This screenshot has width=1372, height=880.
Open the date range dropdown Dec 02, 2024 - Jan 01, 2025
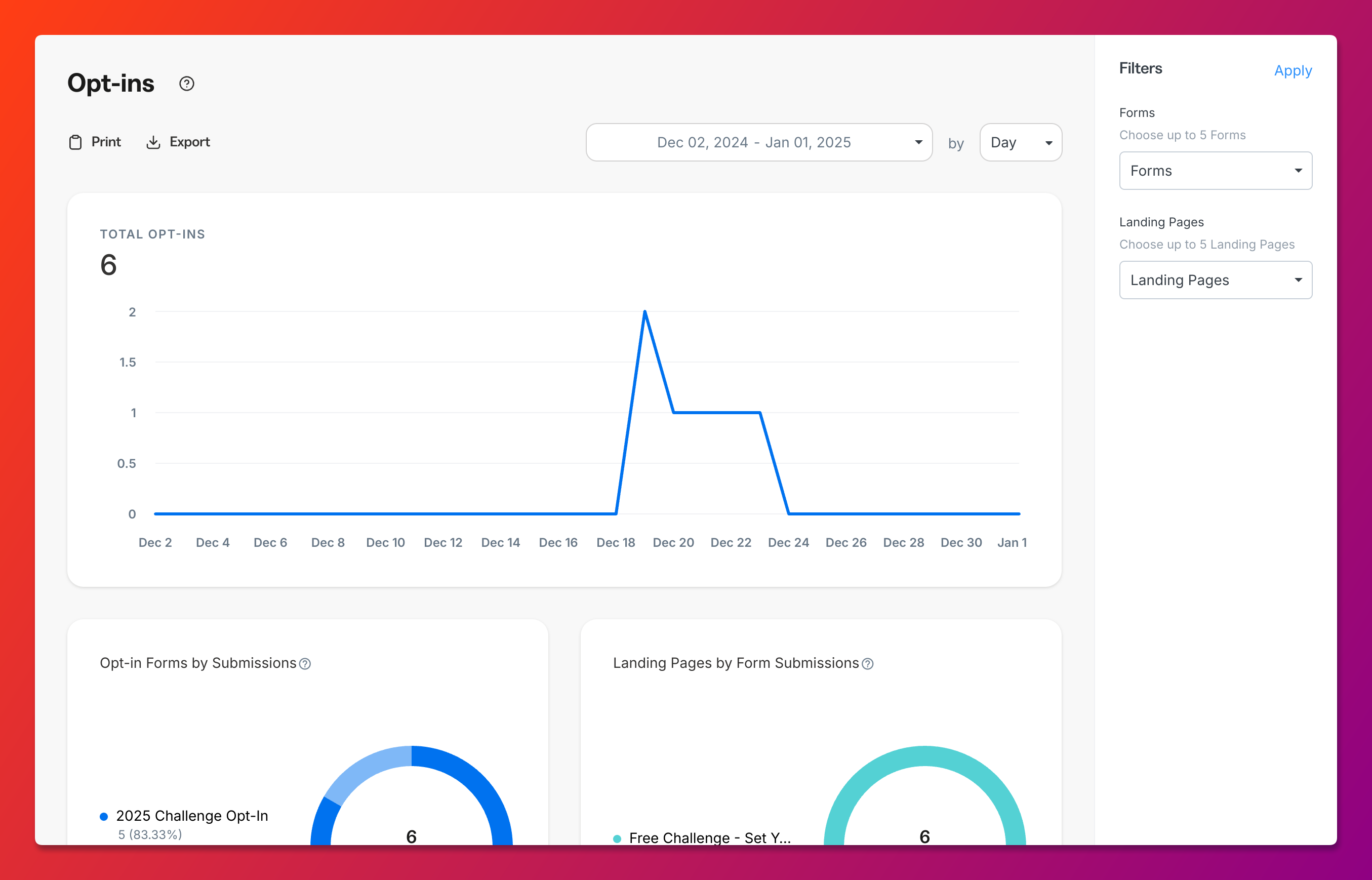(759, 142)
